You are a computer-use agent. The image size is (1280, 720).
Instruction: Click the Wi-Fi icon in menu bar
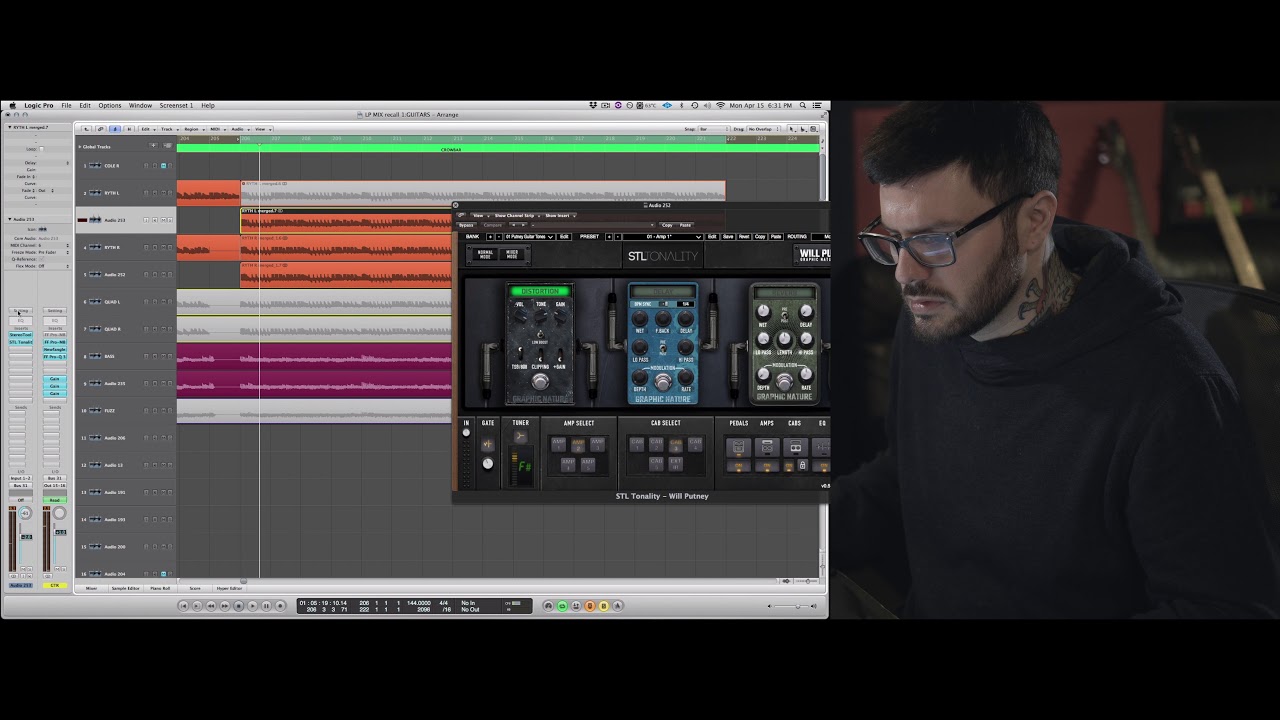720,105
